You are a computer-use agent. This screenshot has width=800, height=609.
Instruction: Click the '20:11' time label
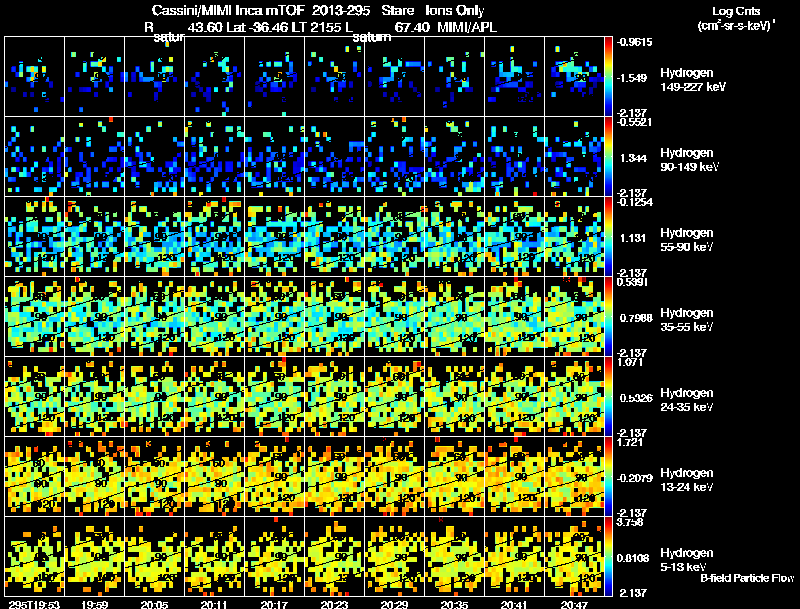click(x=214, y=604)
